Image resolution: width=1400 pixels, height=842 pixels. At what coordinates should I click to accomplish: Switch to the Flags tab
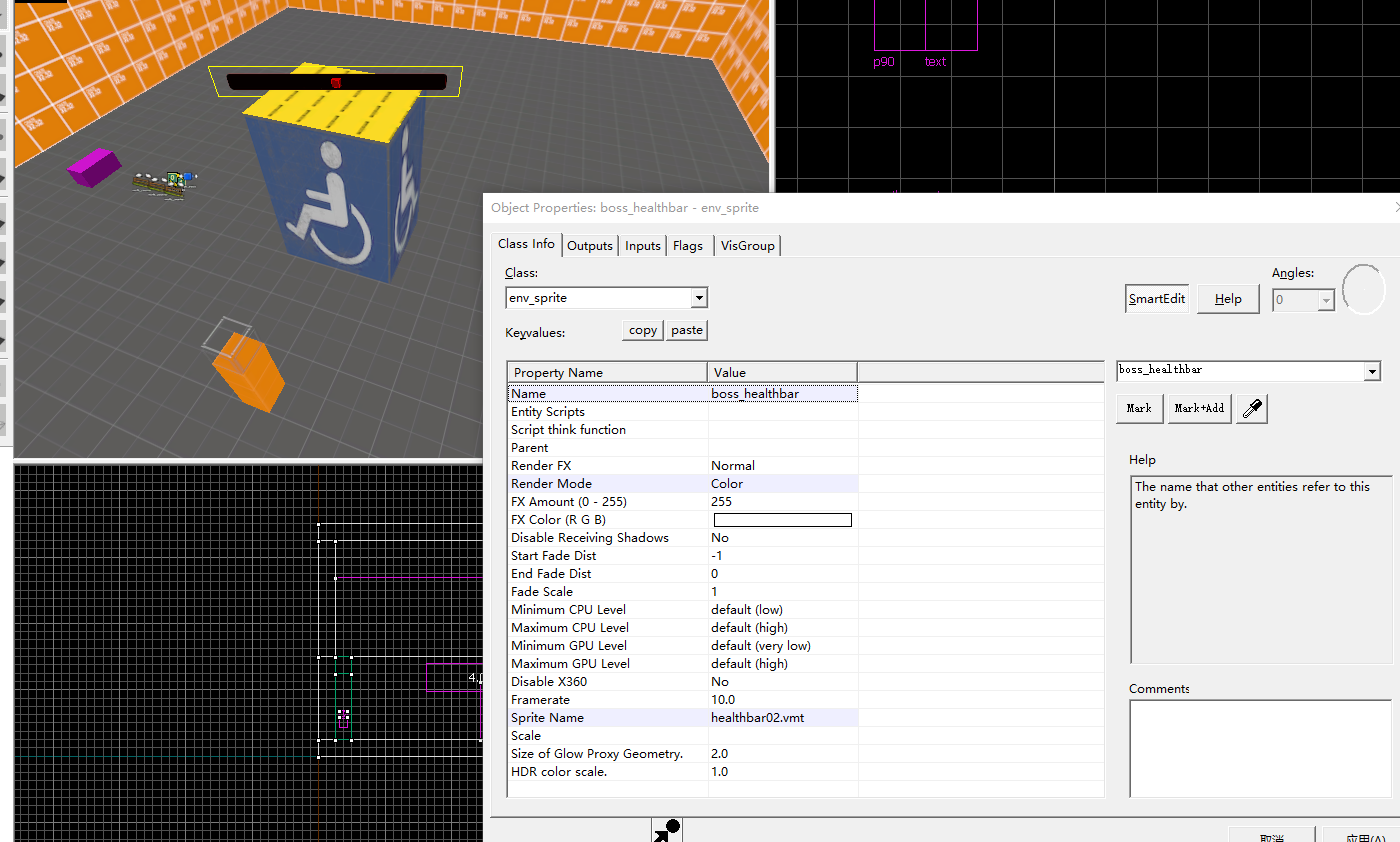[688, 245]
